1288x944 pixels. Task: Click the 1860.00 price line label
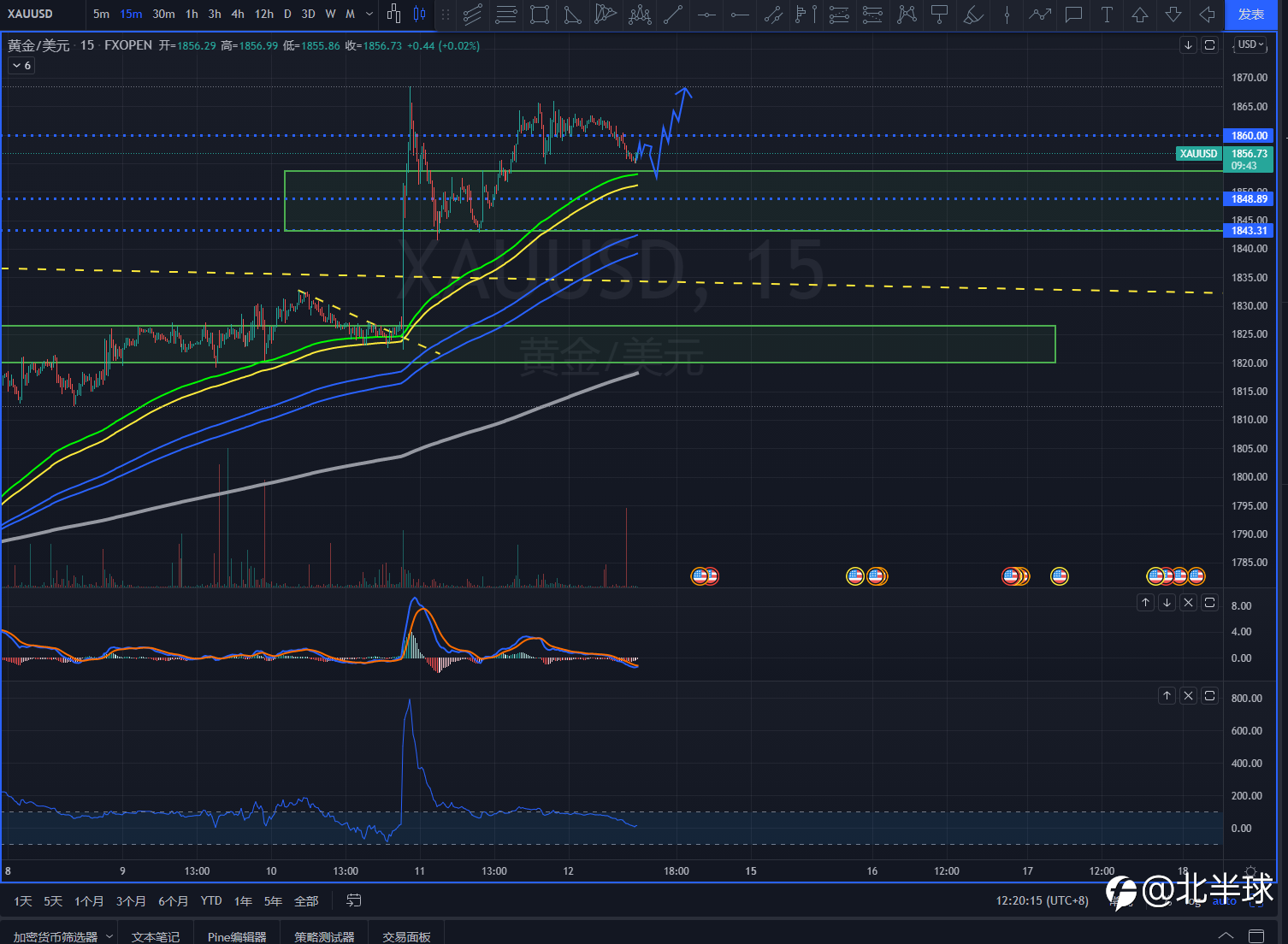pyautogui.click(x=1250, y=136)
